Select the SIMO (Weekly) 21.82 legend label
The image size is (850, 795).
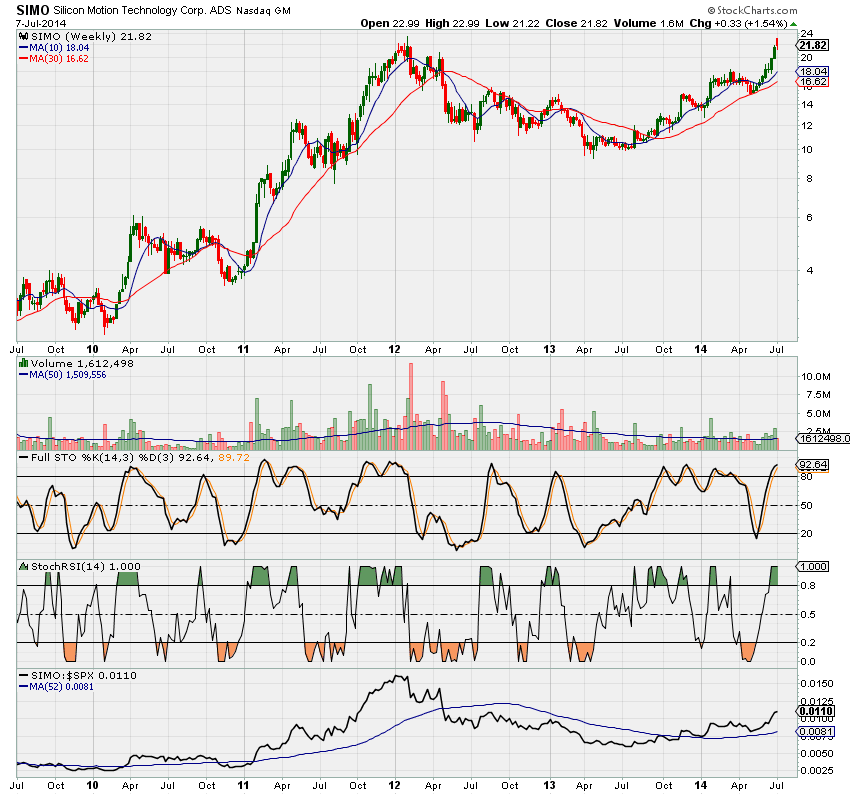click(x=91, y=36)
